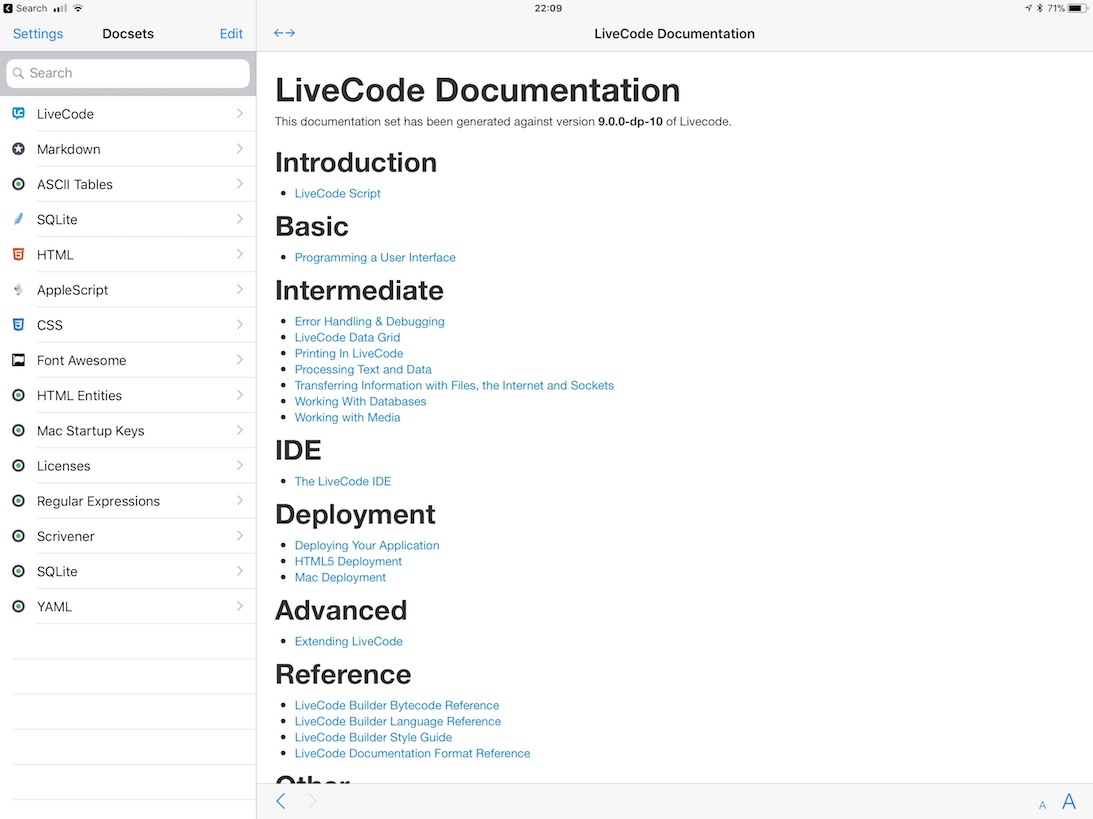Open the Mac Startup Keys docset

point(128,431)
